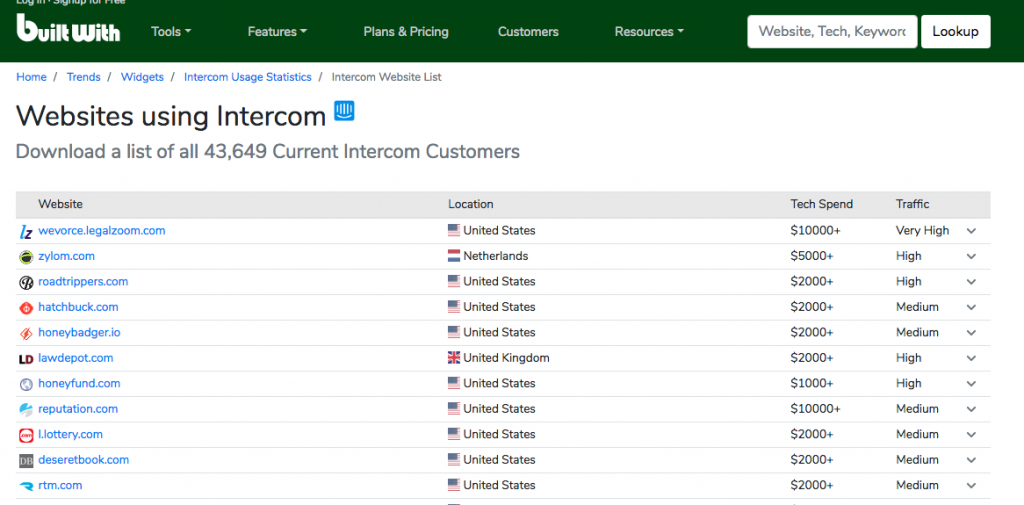Click the Netherlands flag in zylom.com row
Screen dimensions: 1024x505
coord(454,256)
